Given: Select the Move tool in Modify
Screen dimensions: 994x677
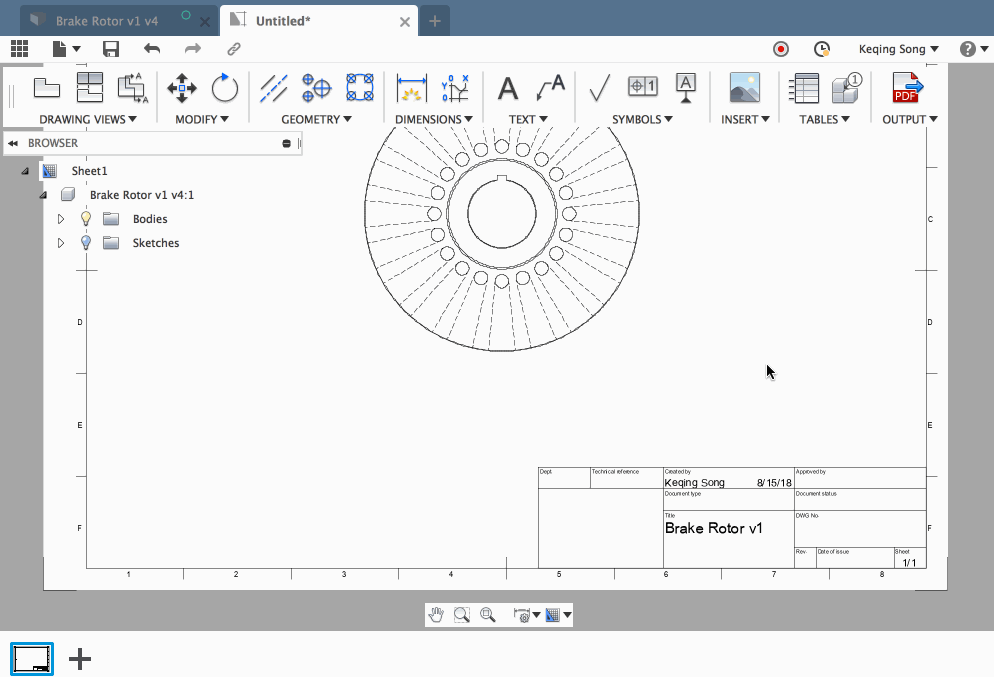Looking at the screenshot, I should (x=182, y=88).
